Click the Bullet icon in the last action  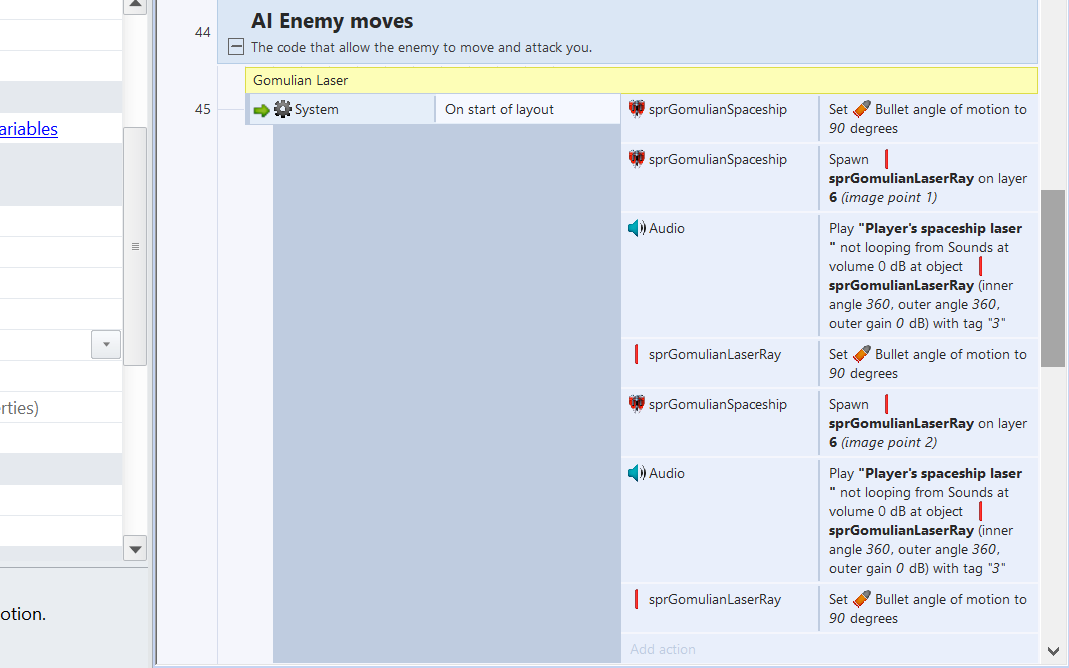862,599
